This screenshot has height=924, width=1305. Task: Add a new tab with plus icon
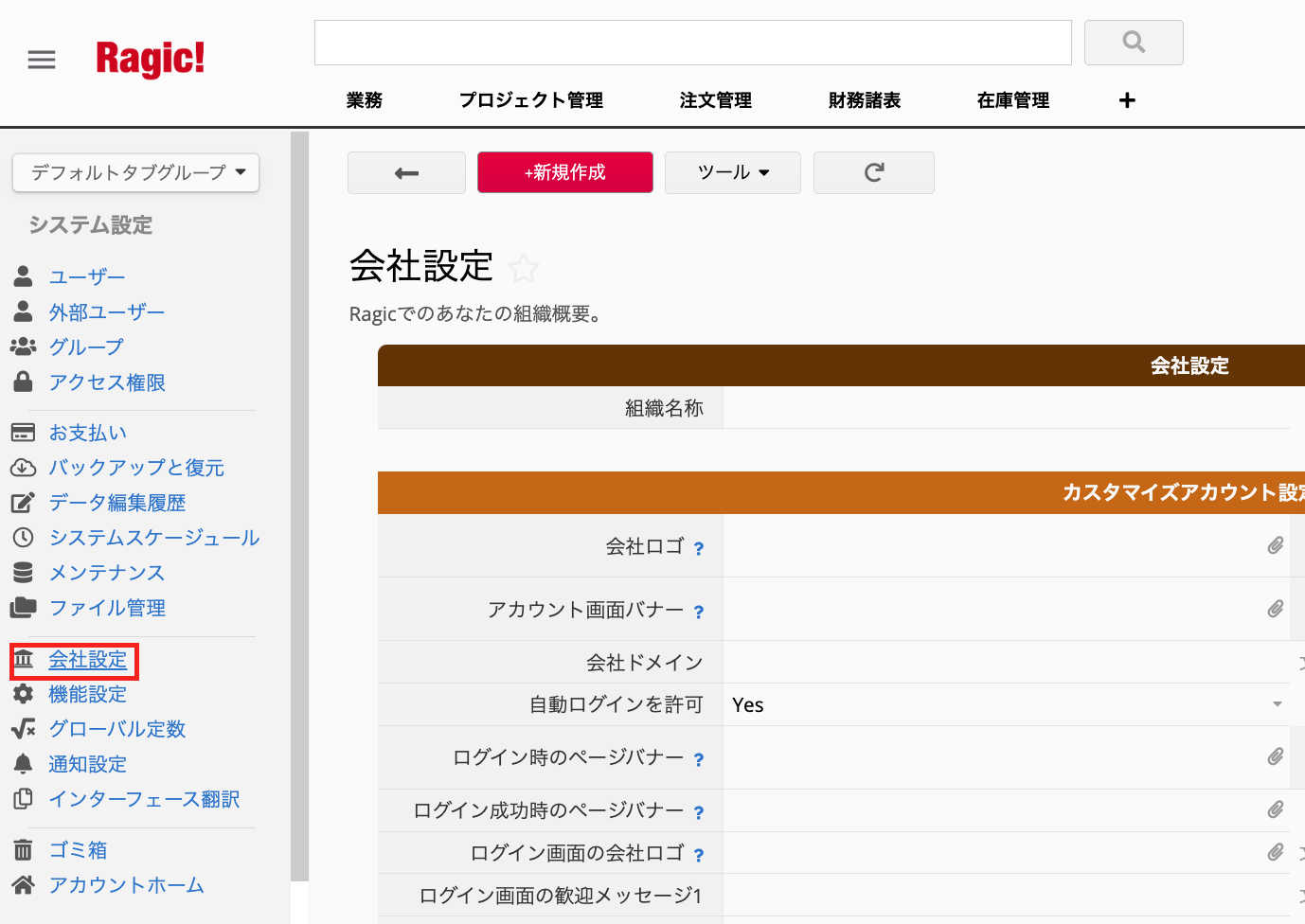(x=1127, y=100)
